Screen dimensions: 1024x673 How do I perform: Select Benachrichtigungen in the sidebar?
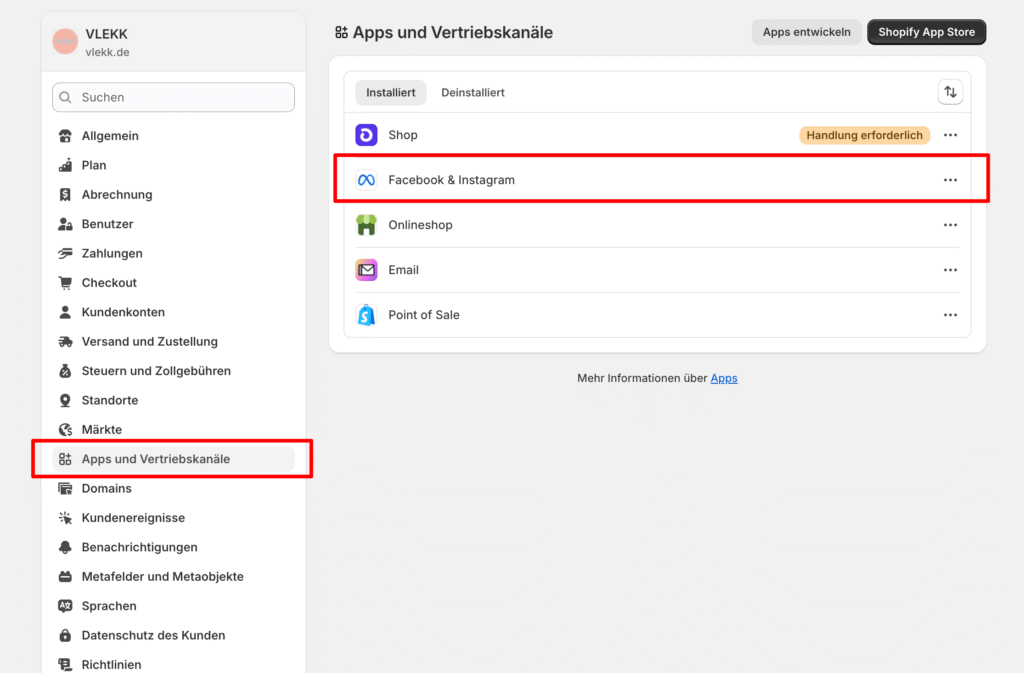click(173, 547)
